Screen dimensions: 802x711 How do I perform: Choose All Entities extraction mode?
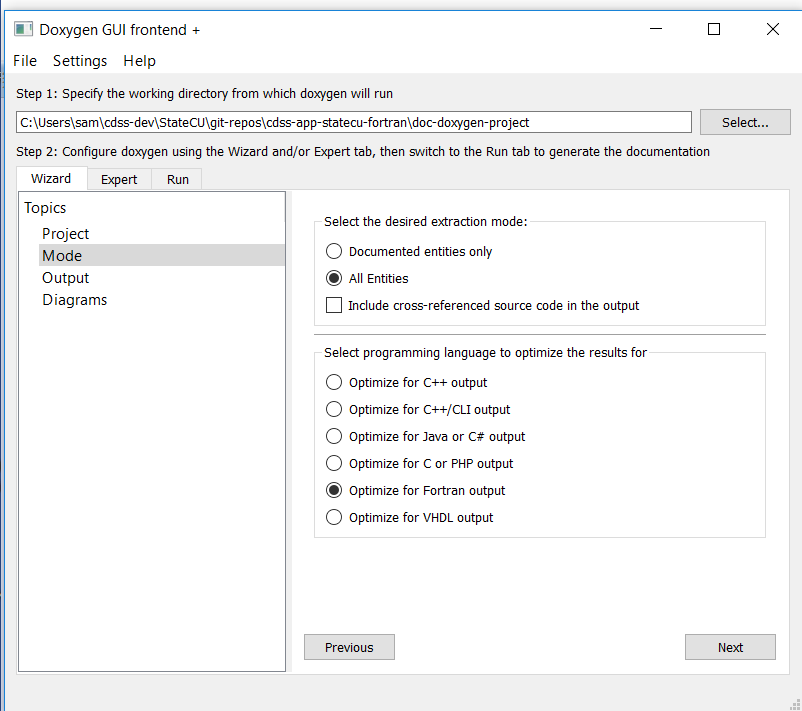click(334, 278)
